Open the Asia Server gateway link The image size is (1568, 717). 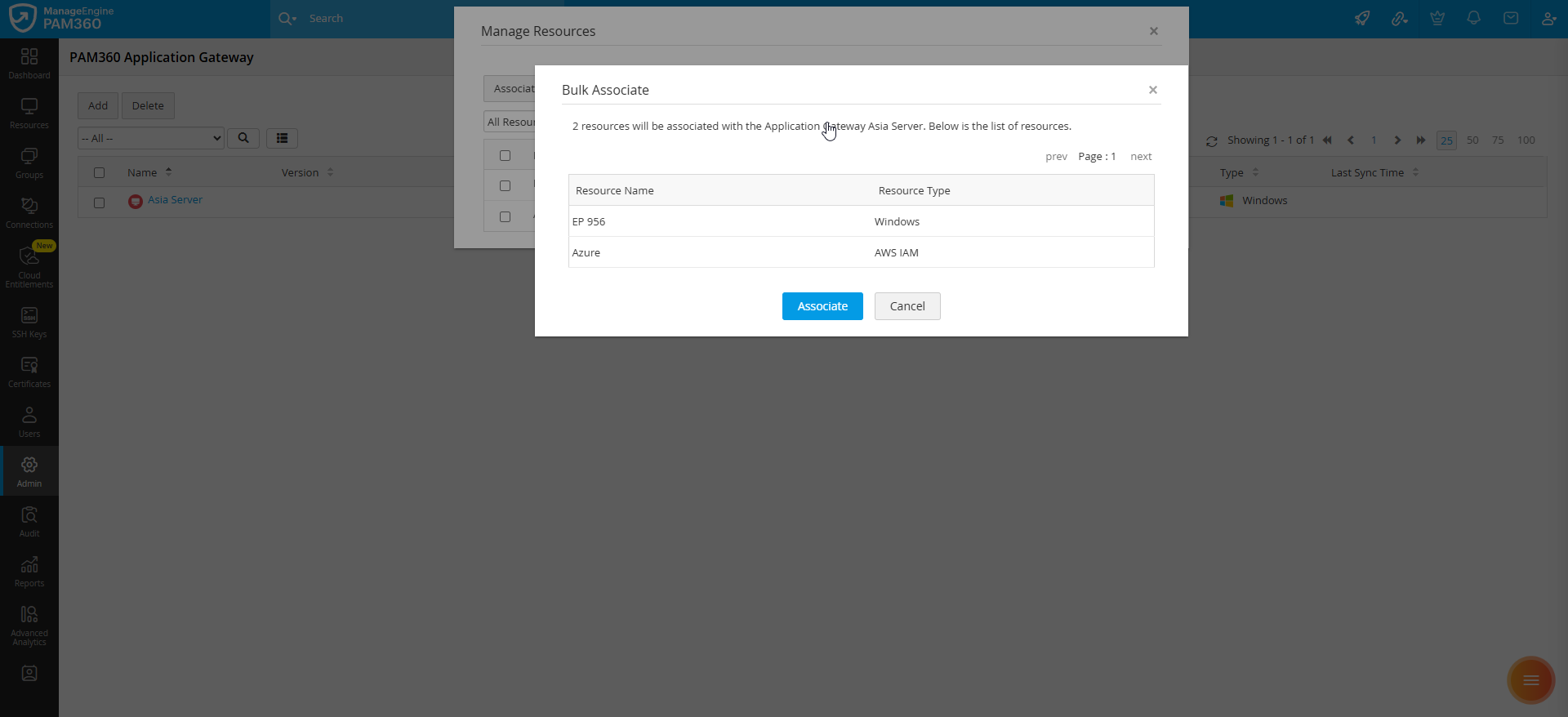point(175,200)
